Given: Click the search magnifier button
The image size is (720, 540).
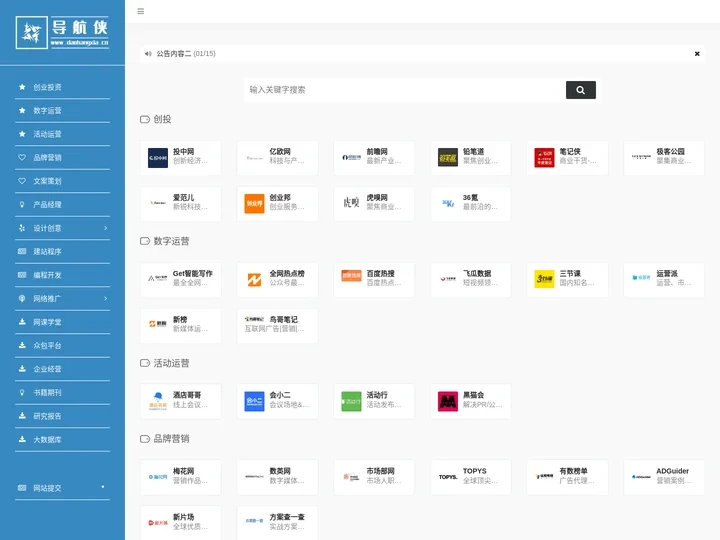Looking at the screenshot, I should click(x=580, y=90).
